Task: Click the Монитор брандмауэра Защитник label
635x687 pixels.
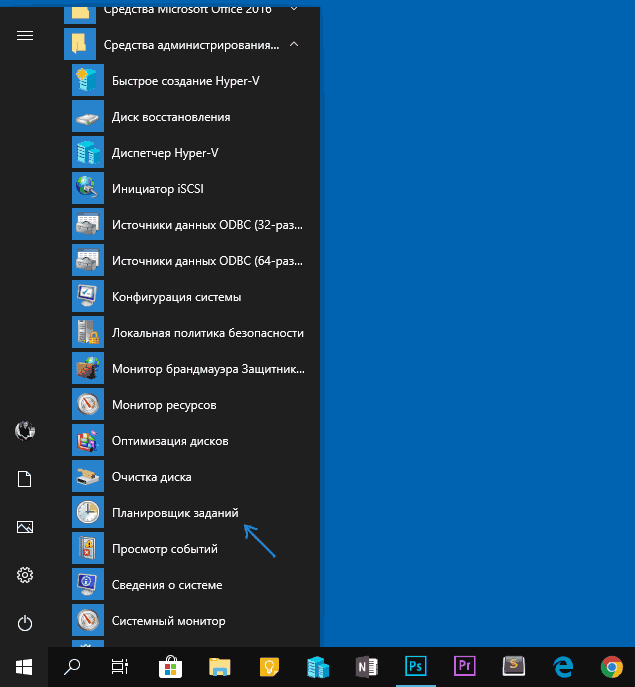Action: tap(208, 369)
